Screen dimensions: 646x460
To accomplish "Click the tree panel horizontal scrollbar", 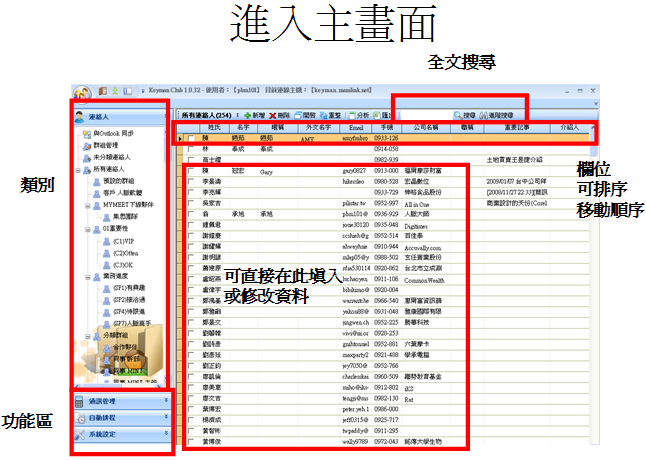I will [x=119, y=387].
